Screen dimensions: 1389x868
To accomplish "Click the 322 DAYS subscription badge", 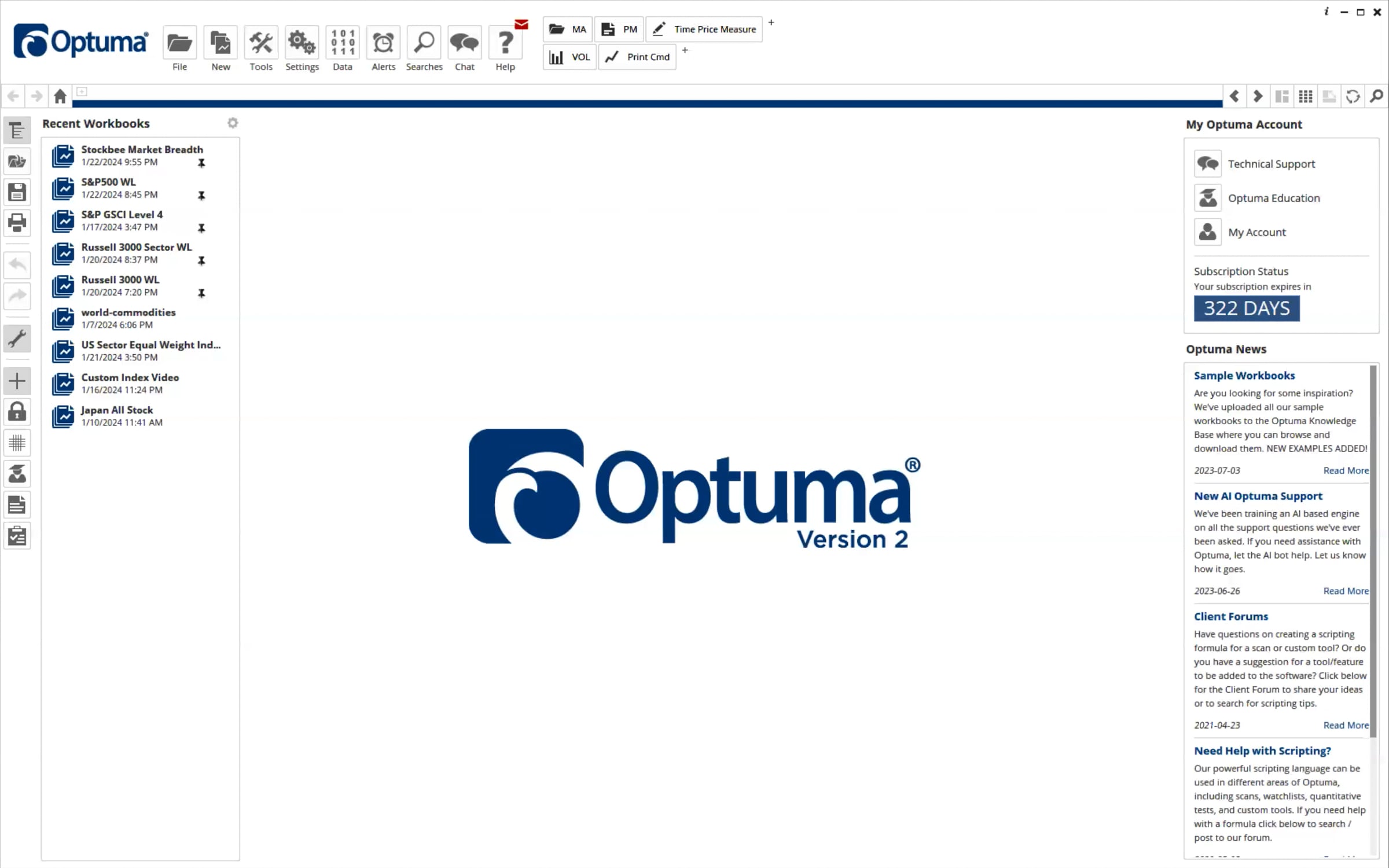I will (x=1247, y=308).
